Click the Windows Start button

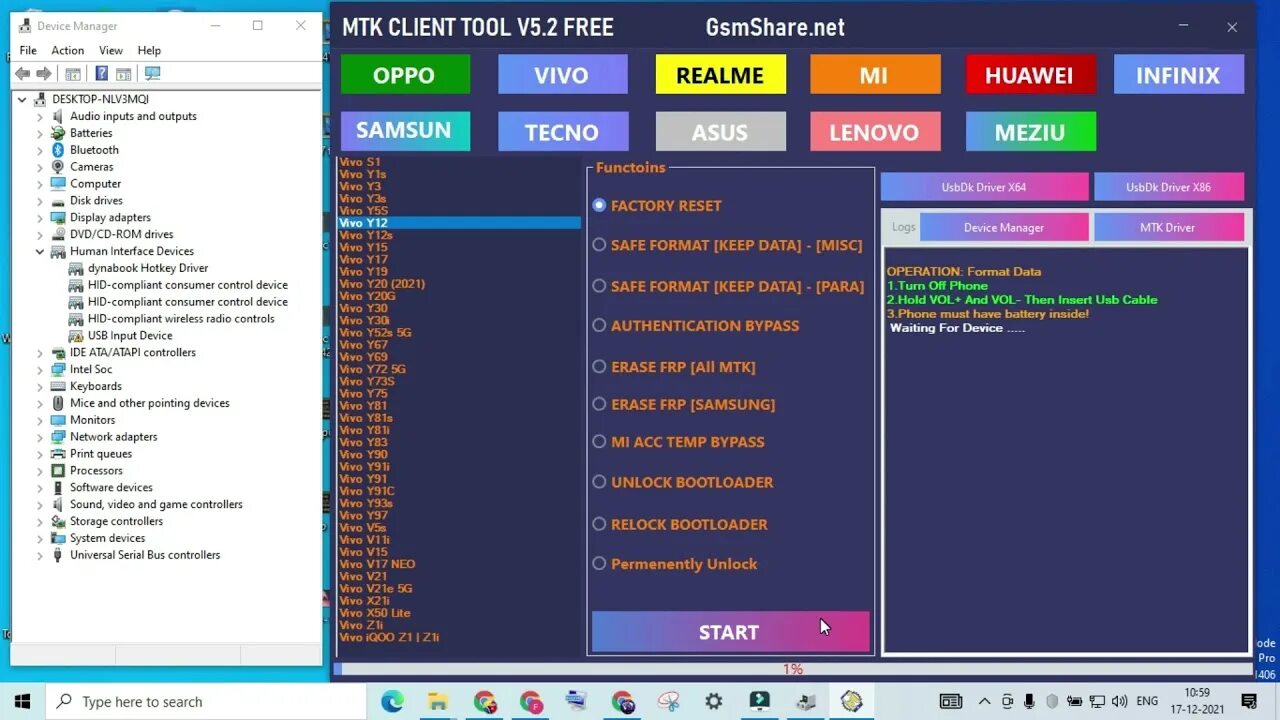pos(22,702)
